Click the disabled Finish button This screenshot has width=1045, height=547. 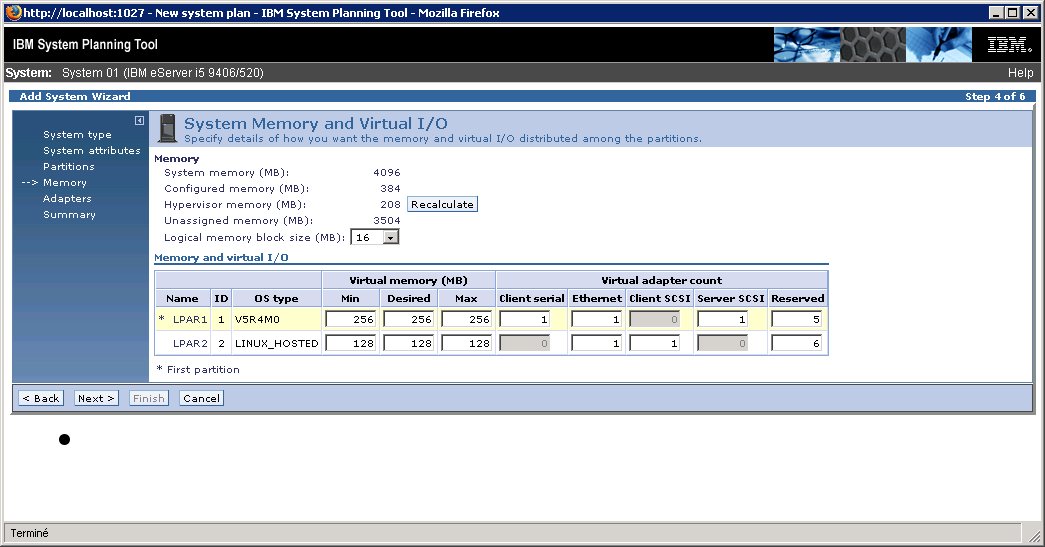pyautogui.click(x=149, y=398)
